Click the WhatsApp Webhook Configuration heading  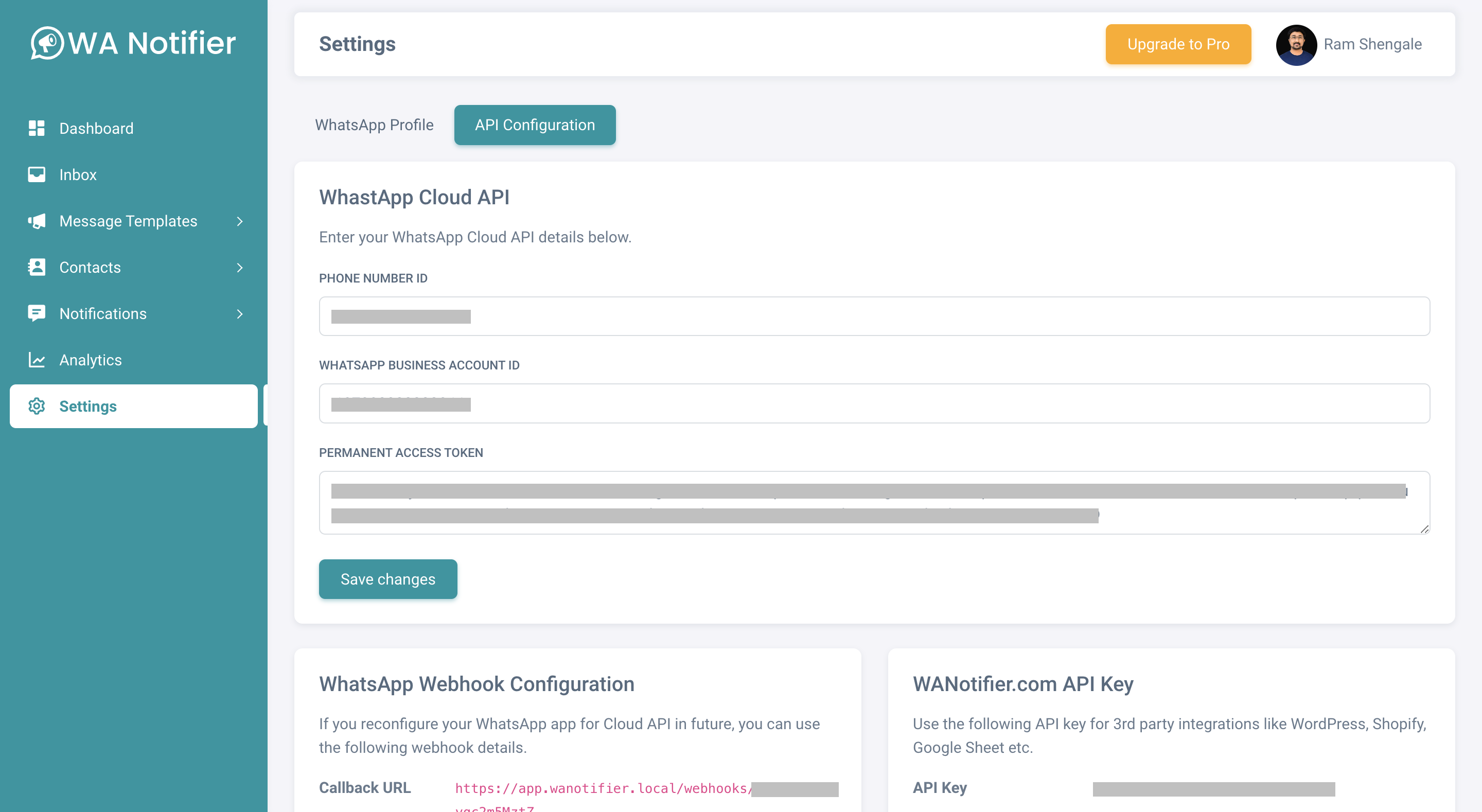click(477, 684)
